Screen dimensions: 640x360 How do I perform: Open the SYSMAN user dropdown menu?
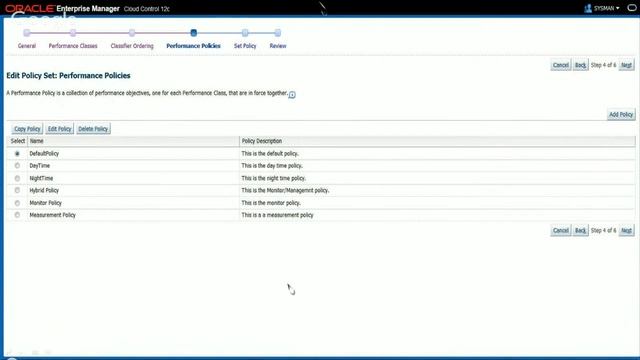pyautogui.click(x=607, y=8)
